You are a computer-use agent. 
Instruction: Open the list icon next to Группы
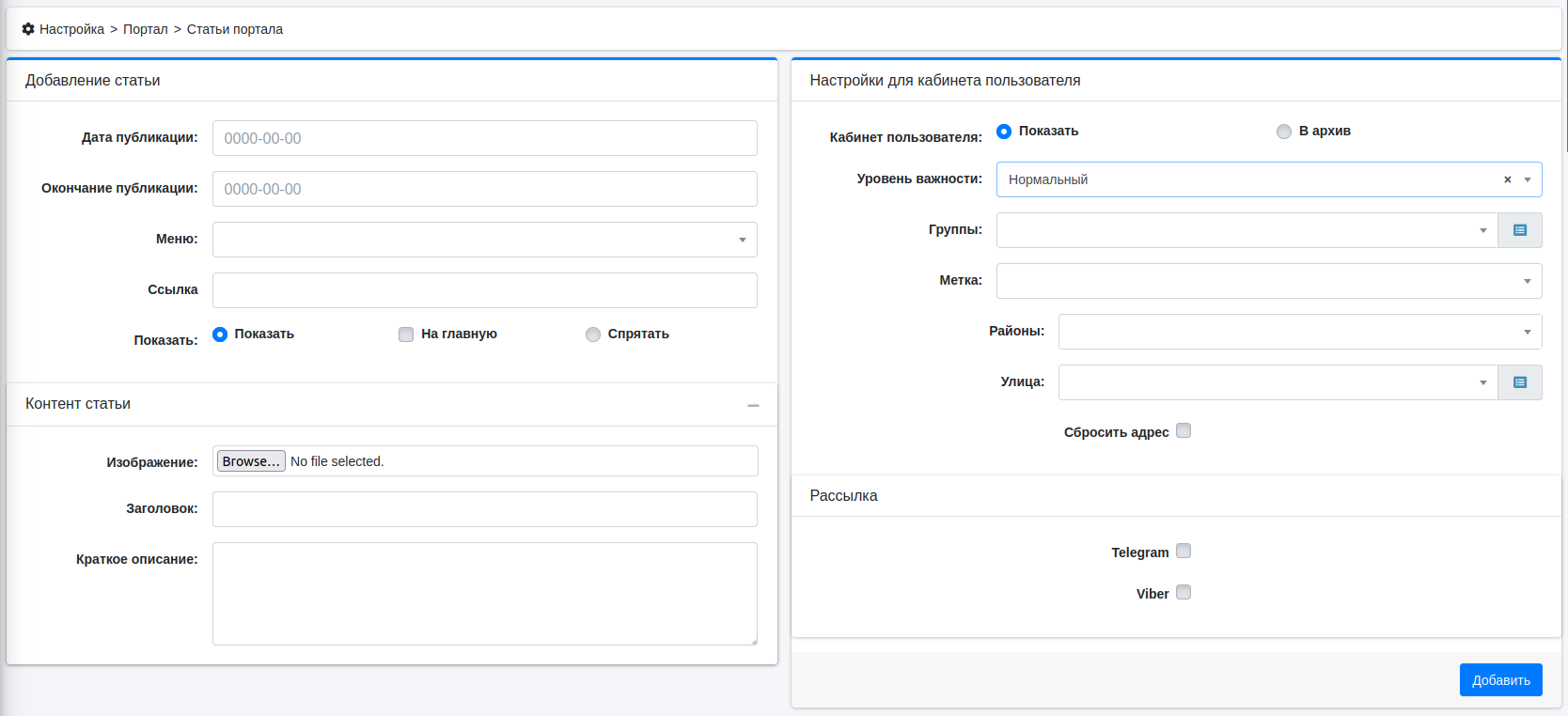[x=1519, y=230]
